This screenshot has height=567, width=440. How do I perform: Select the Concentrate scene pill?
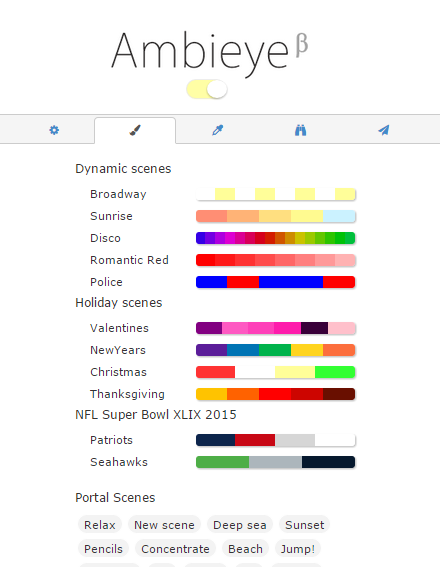pyautogui.click(x=175, y=549)
